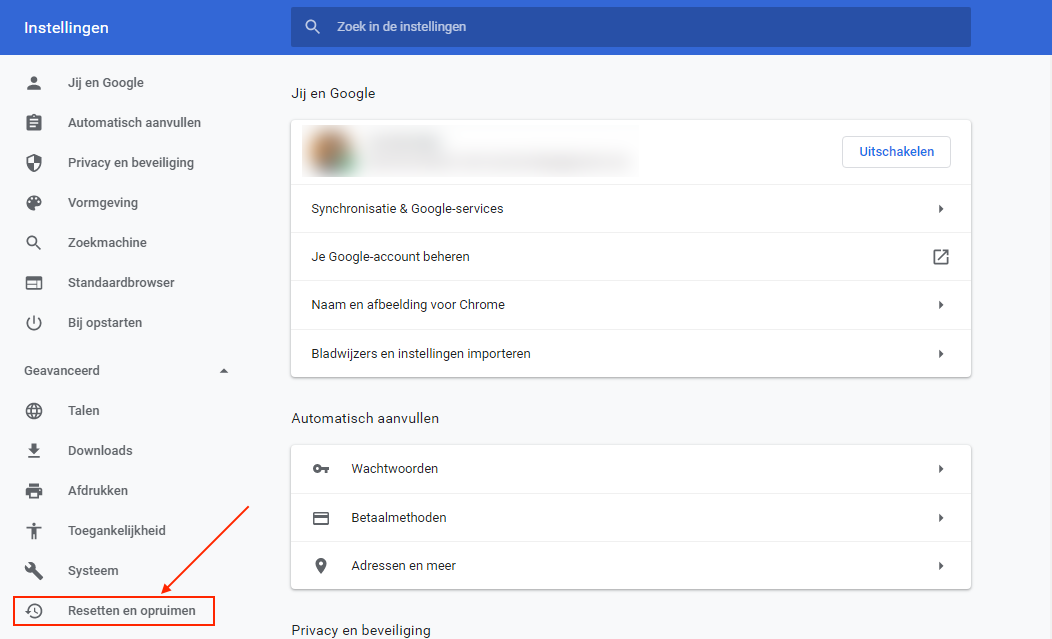Screen dimensions: 1052x639
Task: Click the browser window icon for Standaardbrowser
Action: pyautogui.click(x=34, y=283)
